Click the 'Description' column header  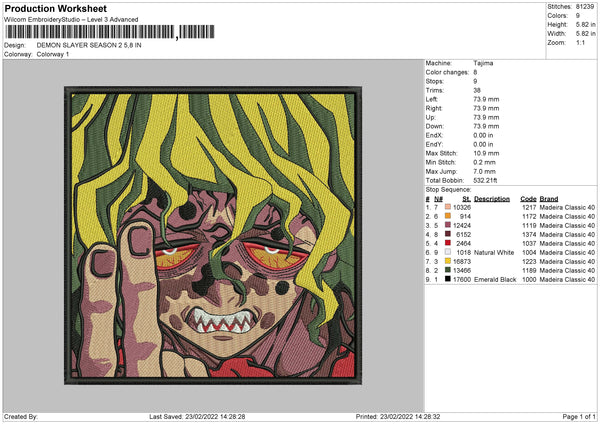coord(492,199)
